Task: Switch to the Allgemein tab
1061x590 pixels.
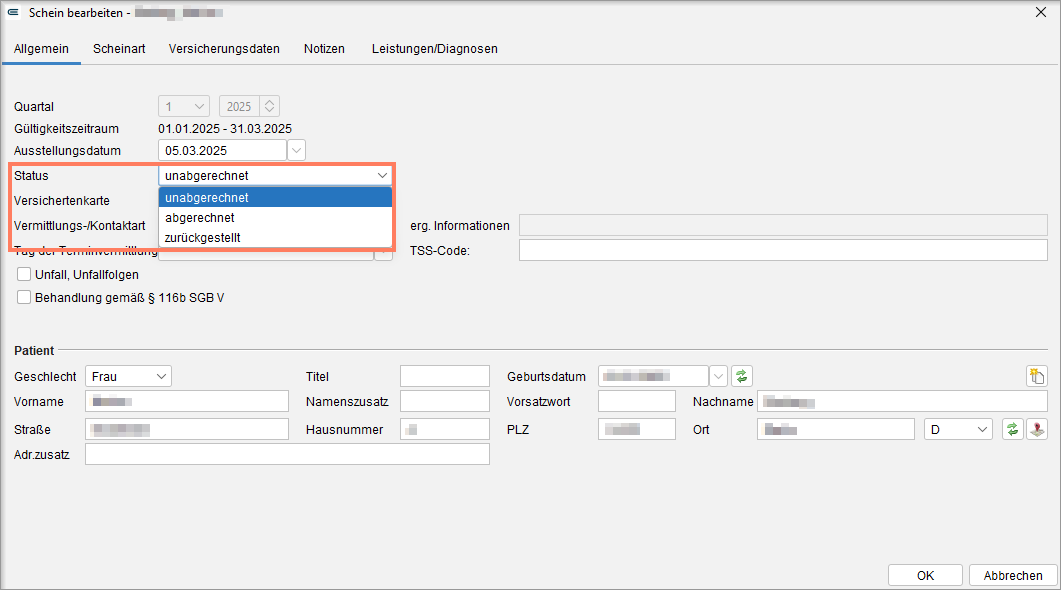Action: (41, 49)
